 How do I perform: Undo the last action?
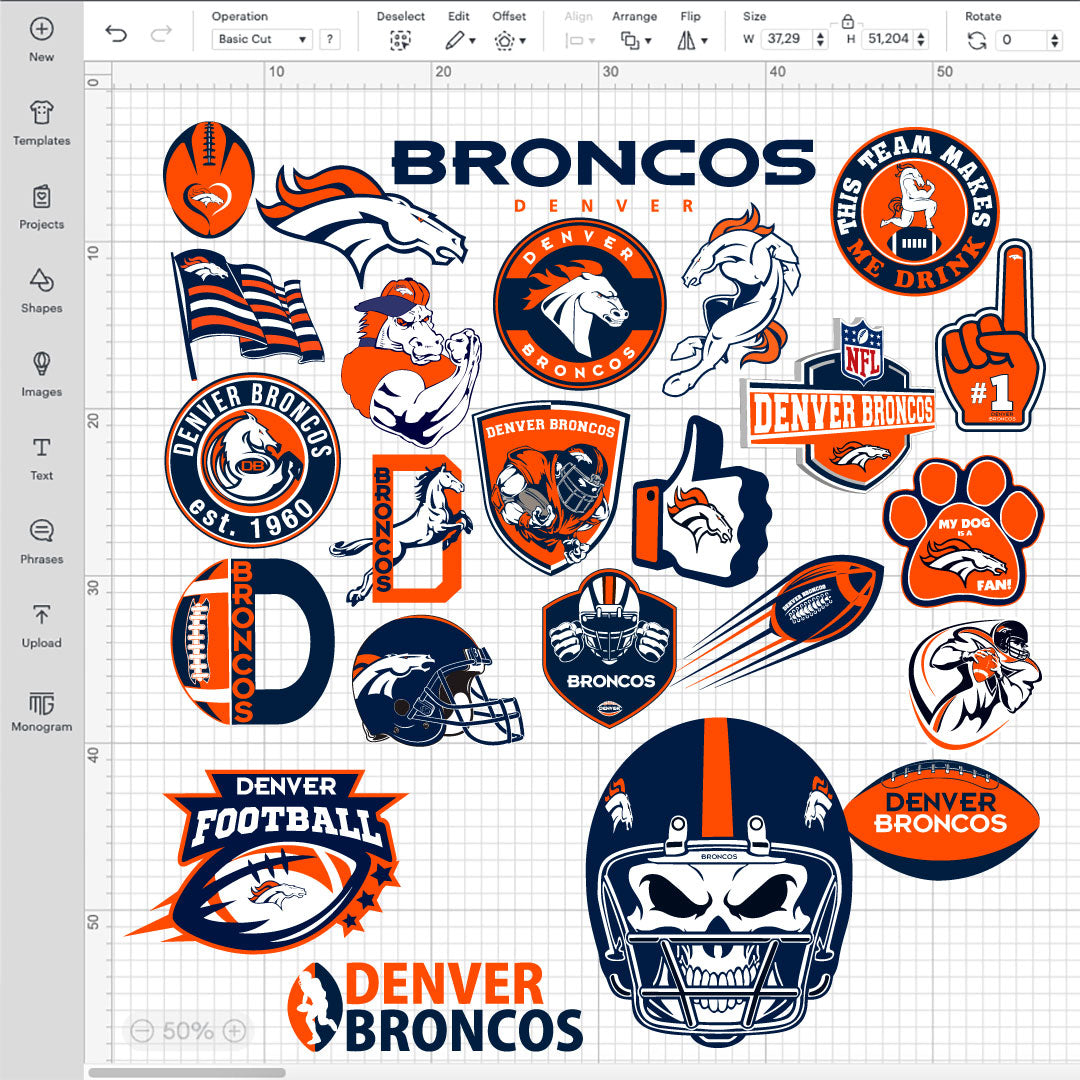click(116, 34)
